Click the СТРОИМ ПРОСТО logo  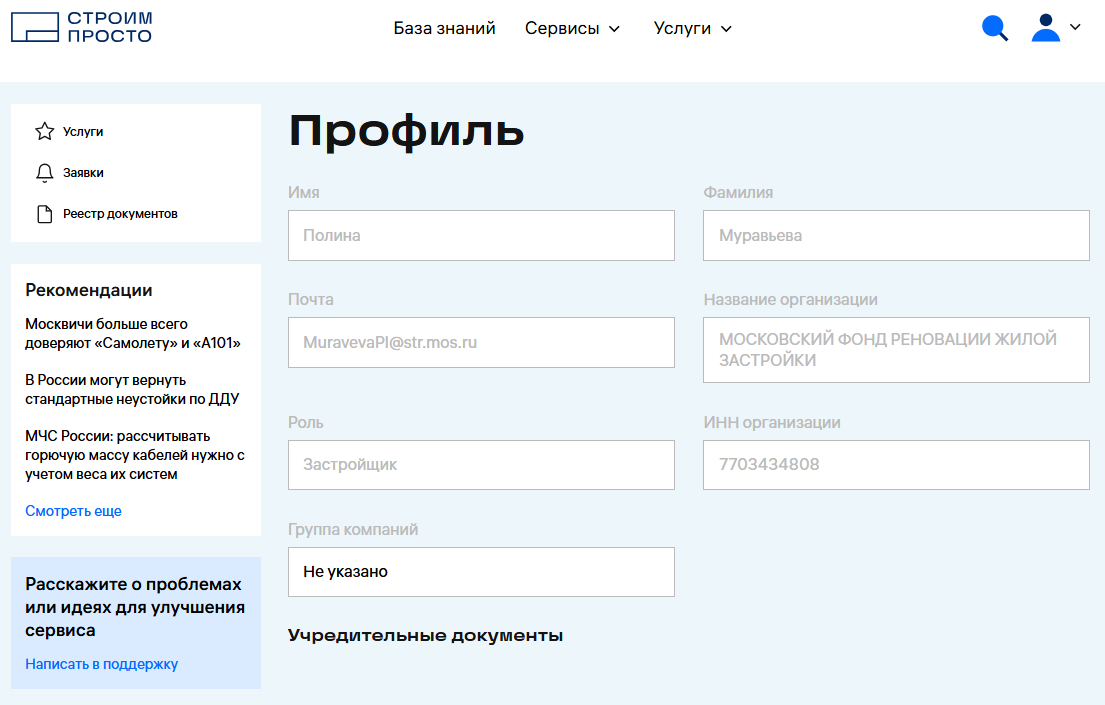point(80,27)
